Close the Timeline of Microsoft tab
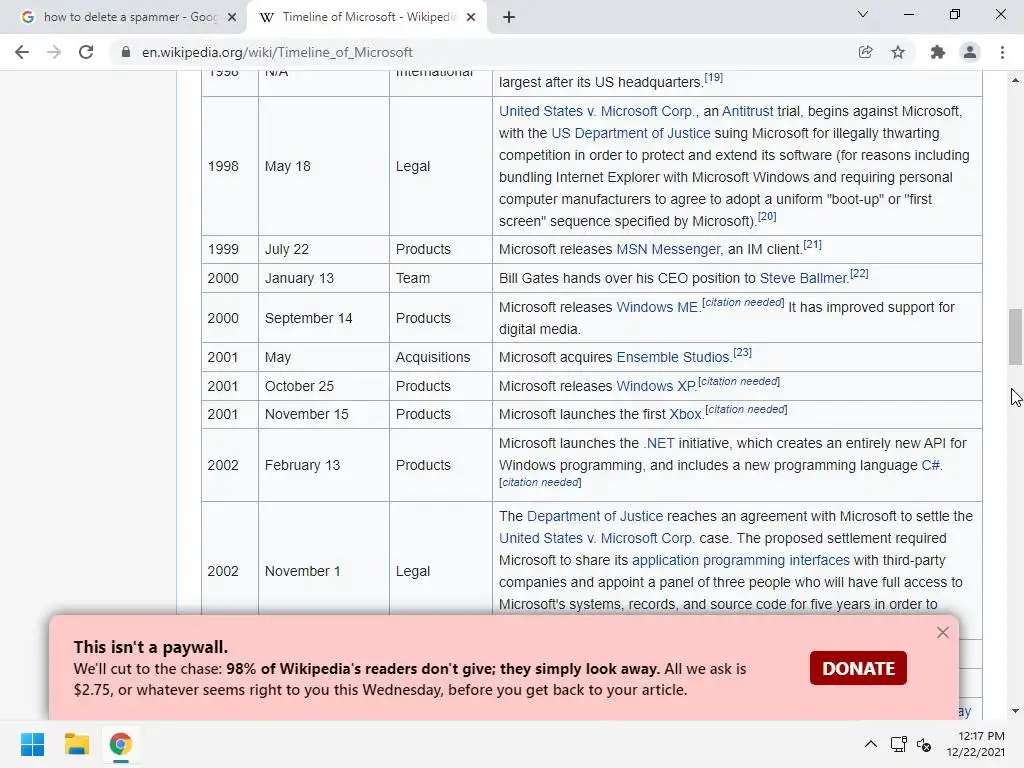Viewport: 1024px width, 768px height. (x=471, y=18)
